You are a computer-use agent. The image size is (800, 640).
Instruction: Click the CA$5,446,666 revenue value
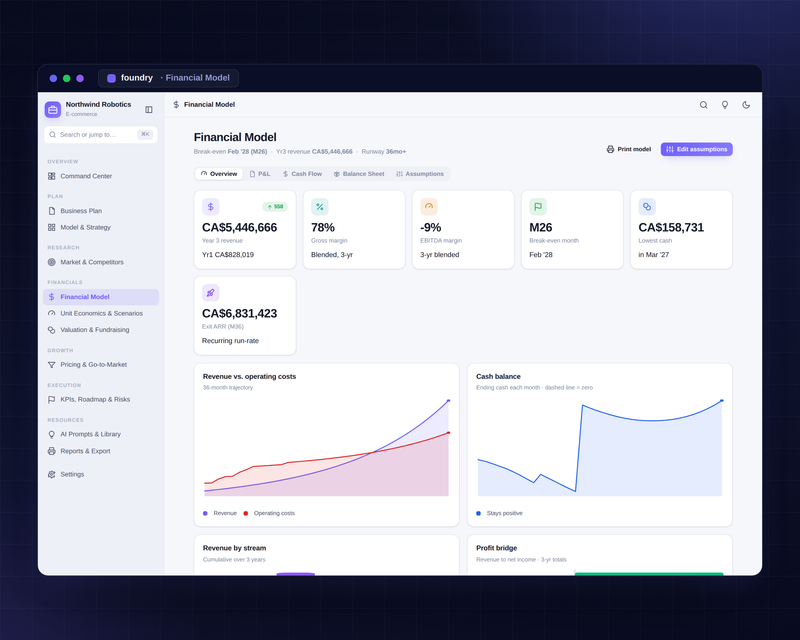(x=239, y=228)
